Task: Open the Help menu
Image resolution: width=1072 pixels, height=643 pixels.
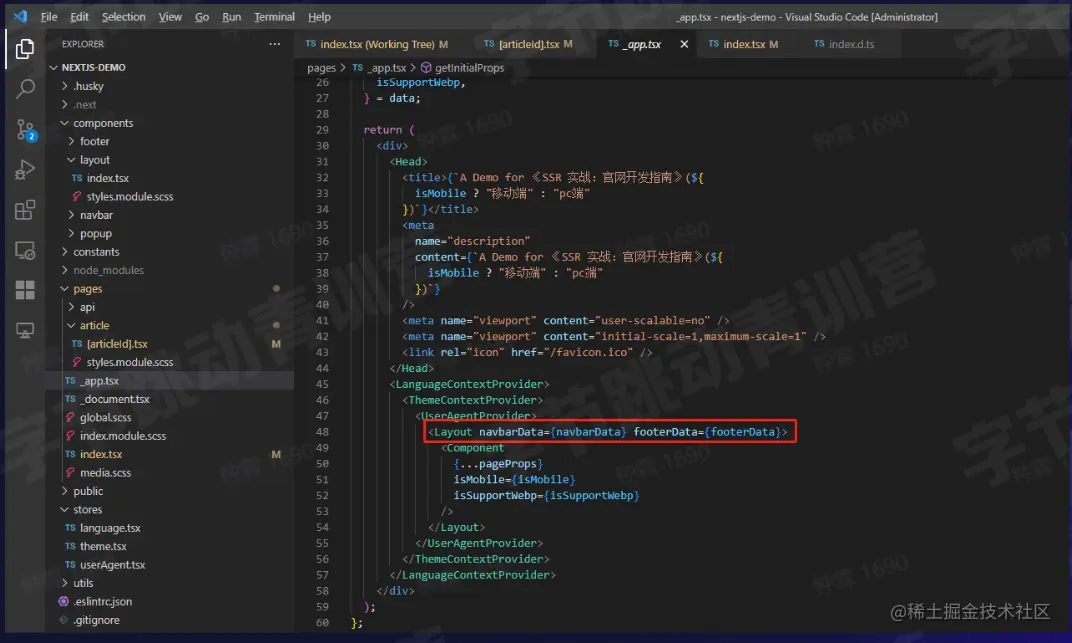Action: [319, 16]
